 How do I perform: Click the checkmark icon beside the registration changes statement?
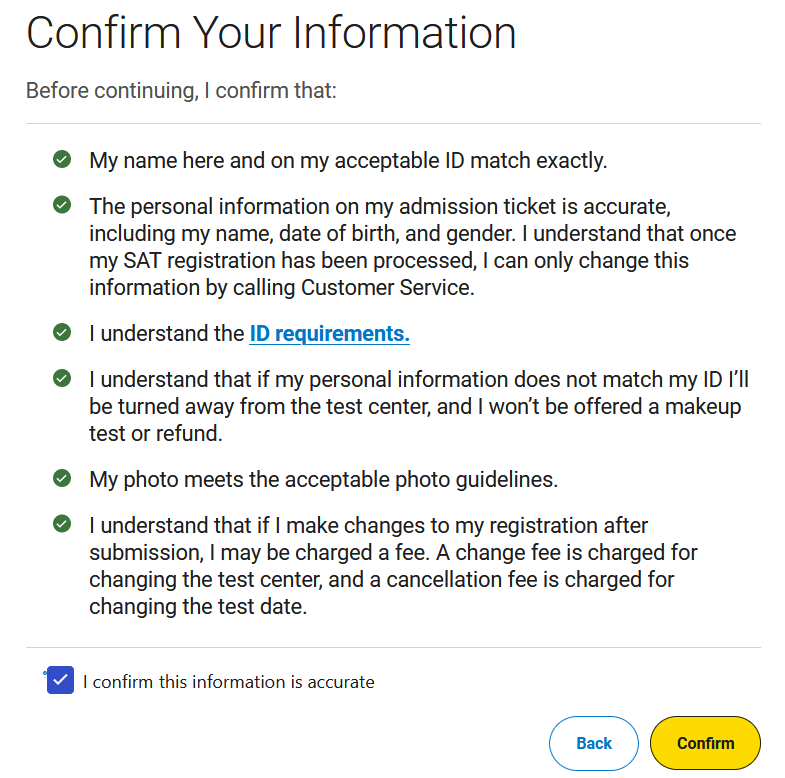pos(62,524)
